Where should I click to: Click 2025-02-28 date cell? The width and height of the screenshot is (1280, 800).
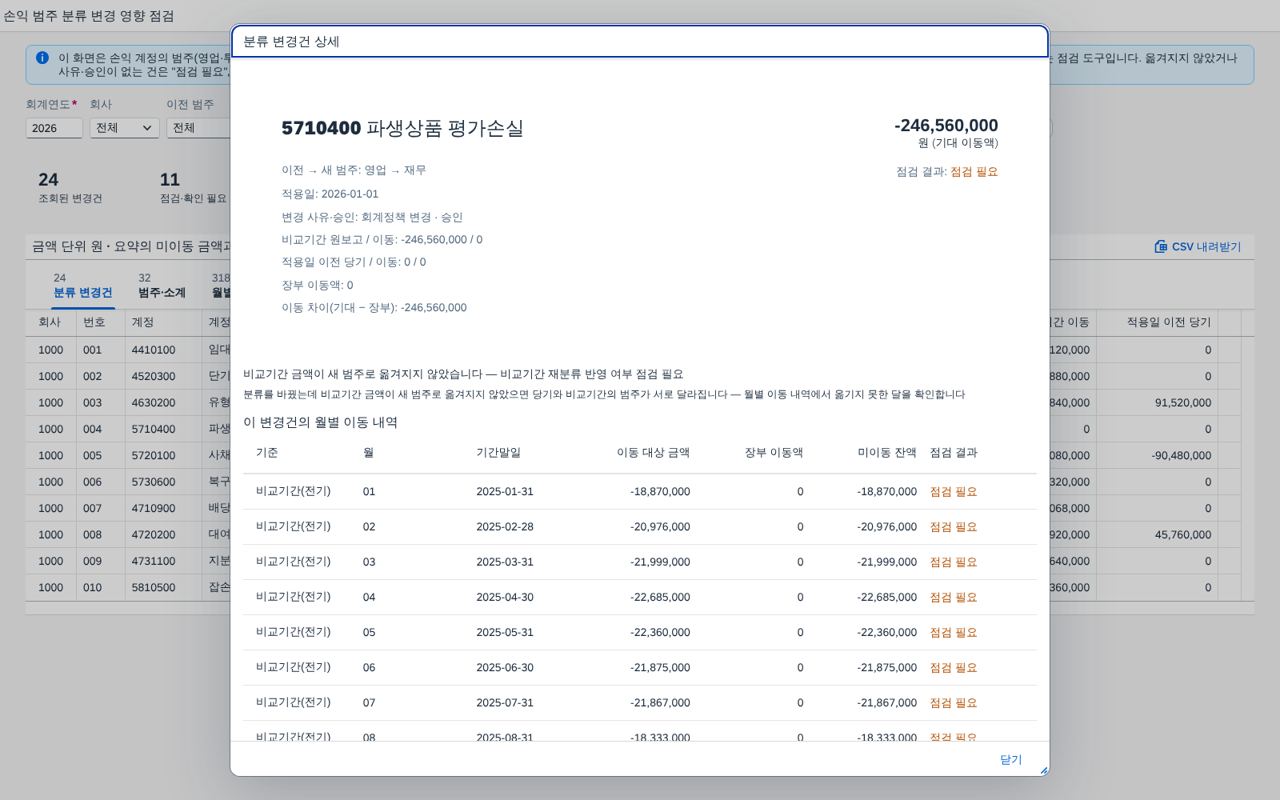[x=505, y=527]
